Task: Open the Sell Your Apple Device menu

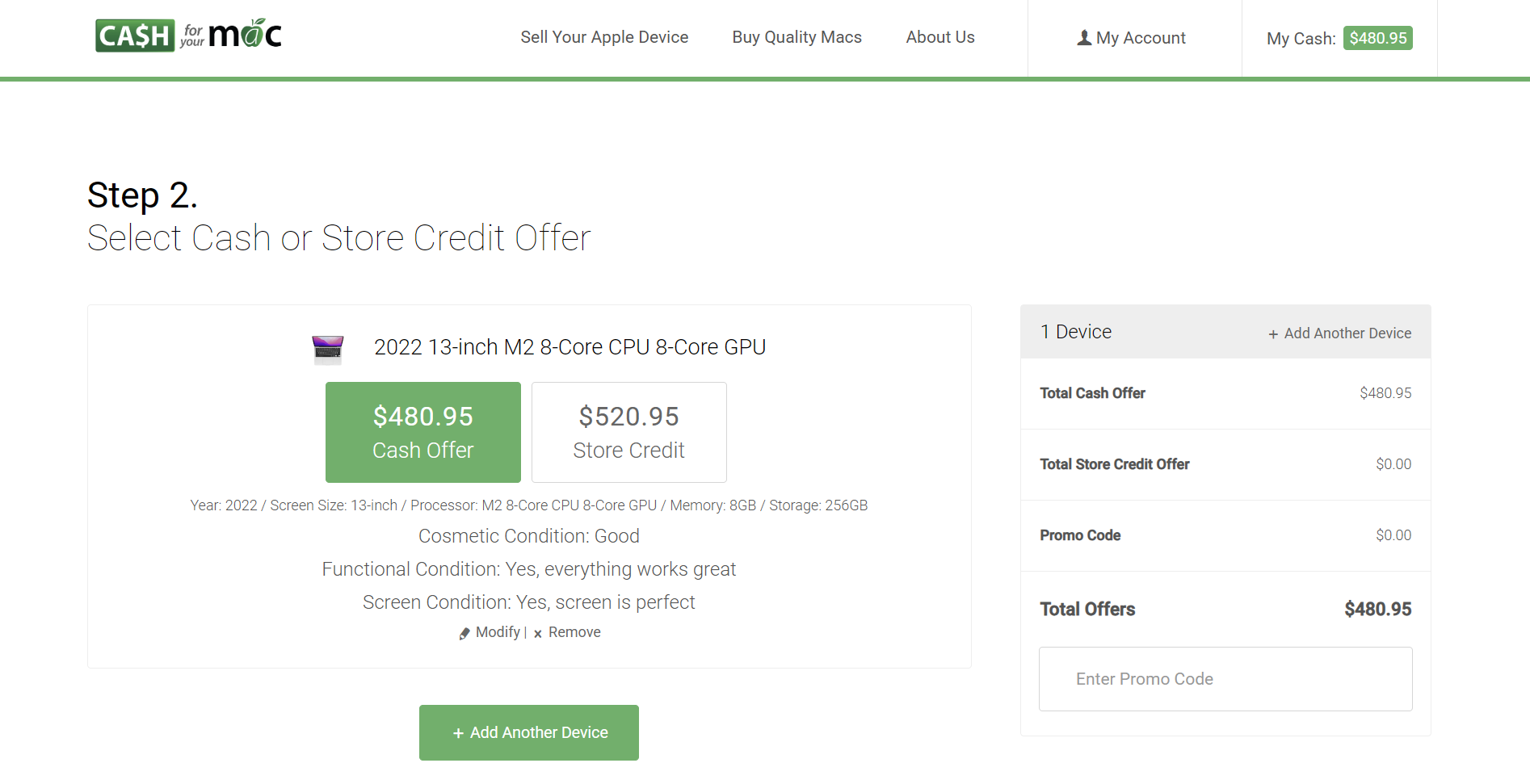Action: (604, 37)
